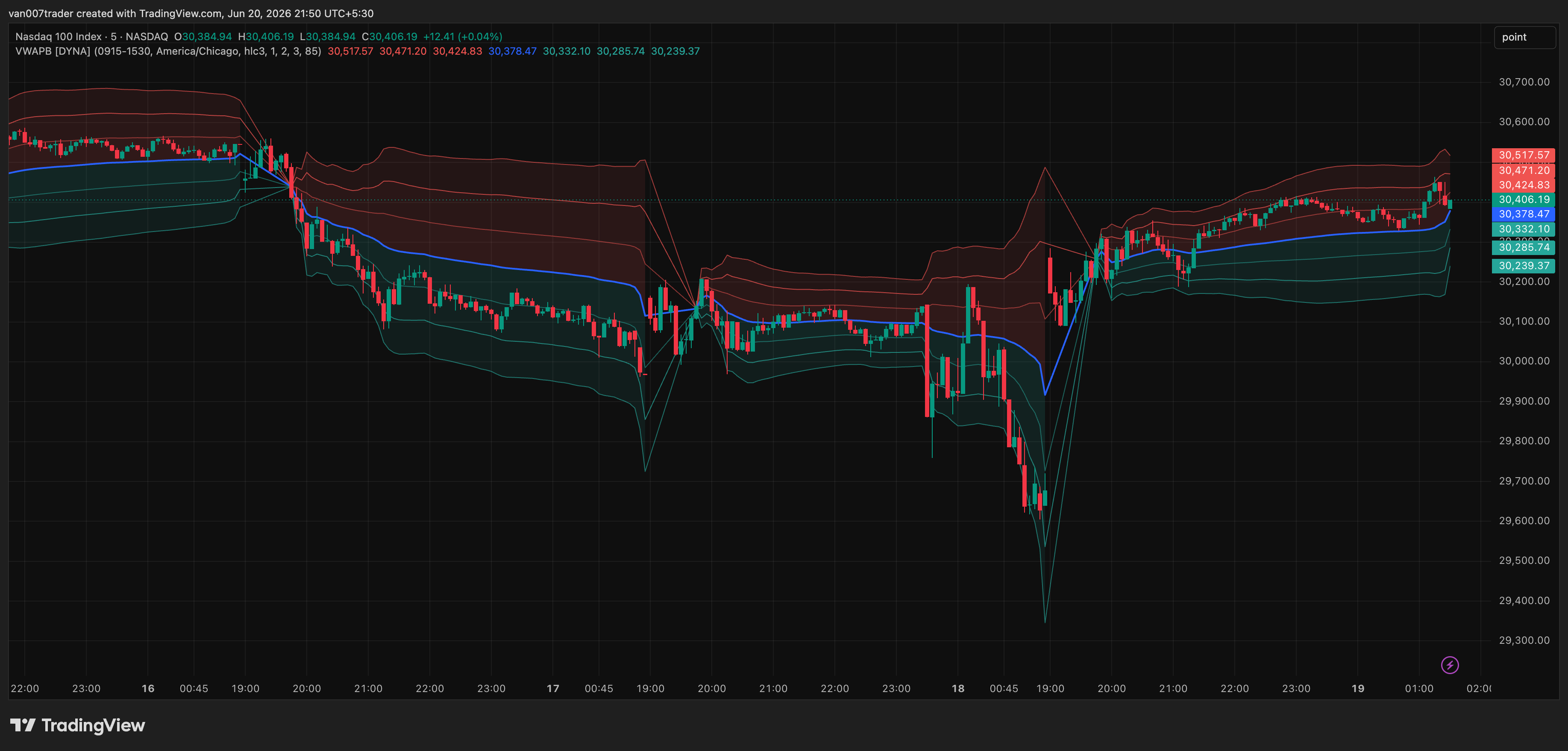Click the green 30,239.37 price axis label
The image size is (1568, 751).
point(1523,265)
